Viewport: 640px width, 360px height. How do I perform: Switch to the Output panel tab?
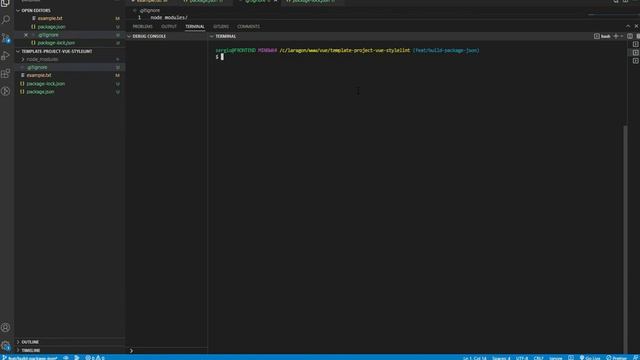(x=169, y=27)
